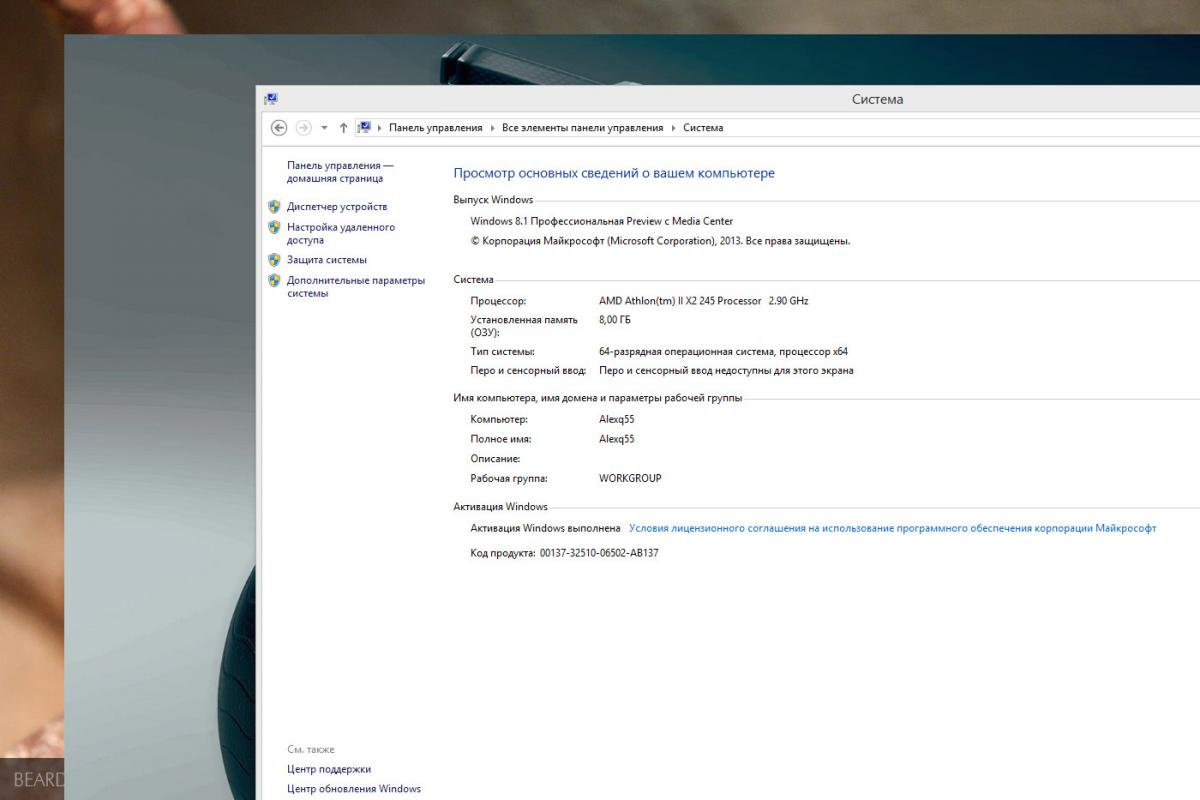The height and width of the screenshot is (800, 1200).
Task: Click the Up one level arrow
Action: [x=343, y=127]
